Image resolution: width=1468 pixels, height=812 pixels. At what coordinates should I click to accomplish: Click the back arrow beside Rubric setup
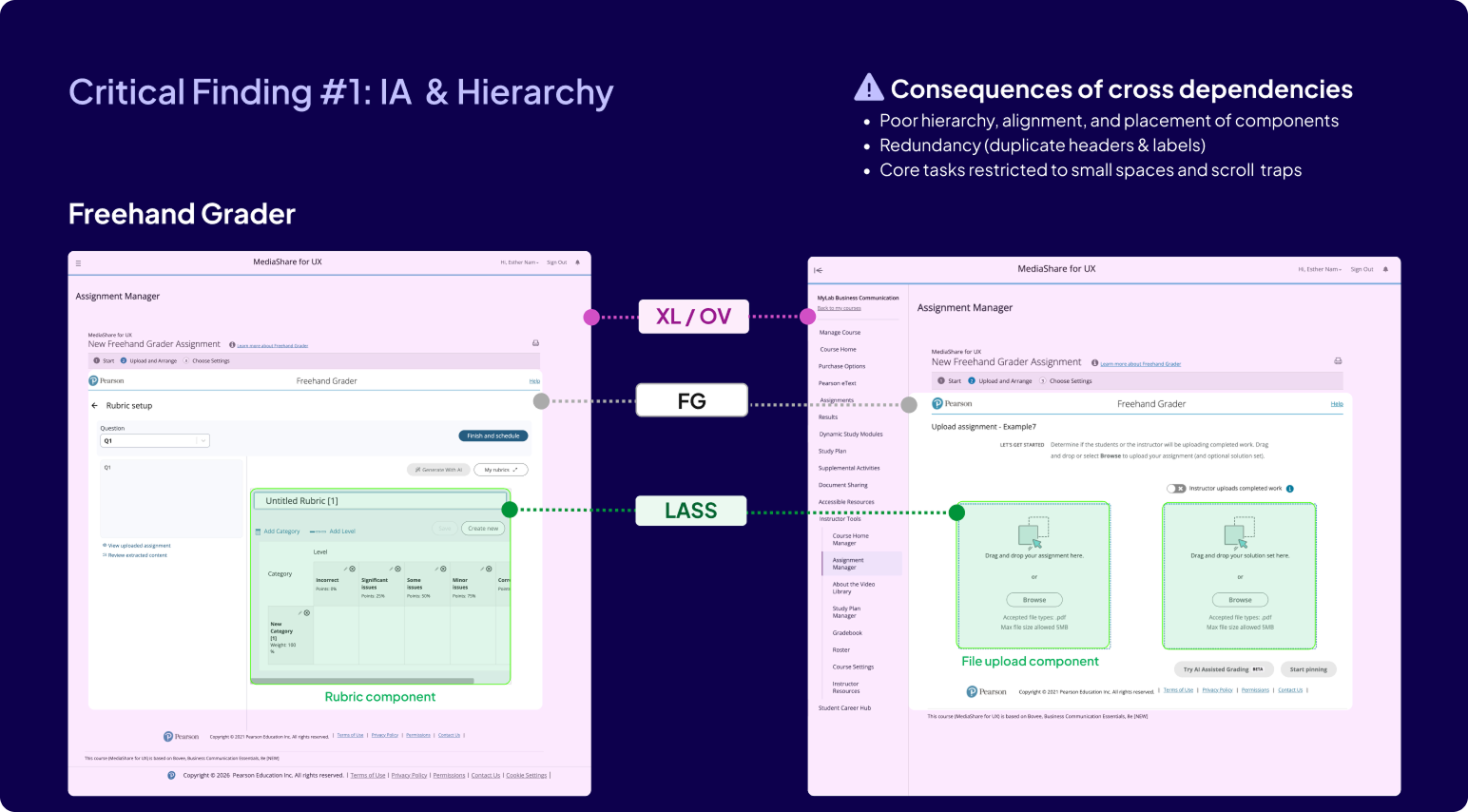pos(94,406)
